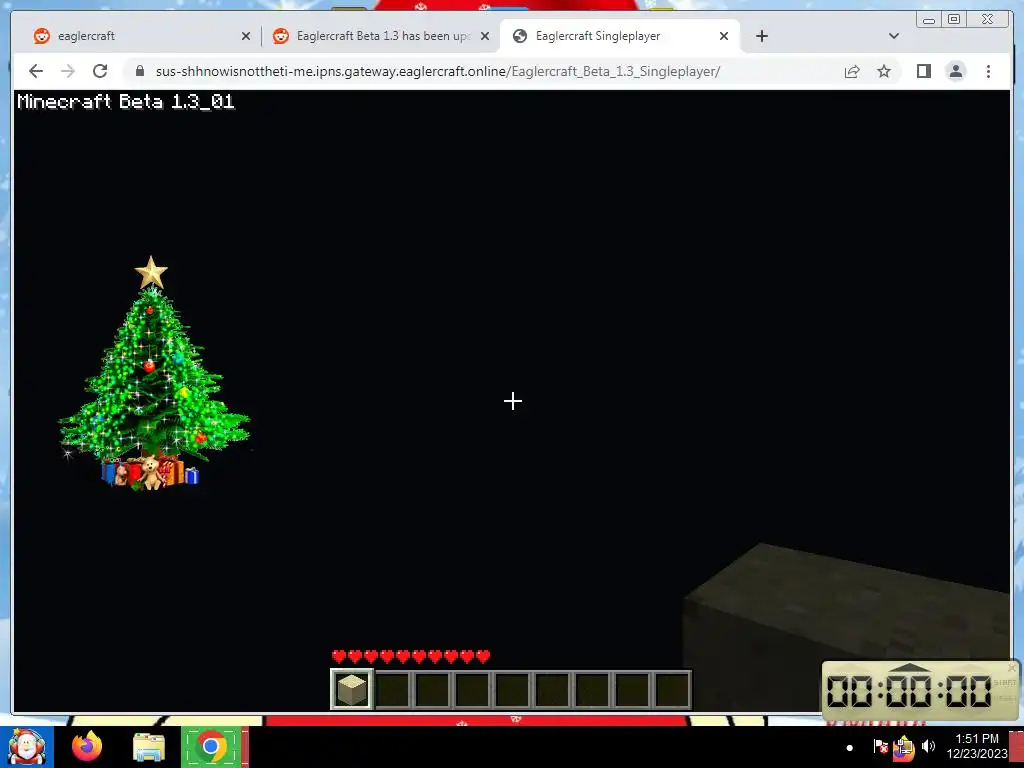The width and height of the screenshot is (1024, 768).
Task: Open the Chrome profile avatar menu
Action: [955, 71]
